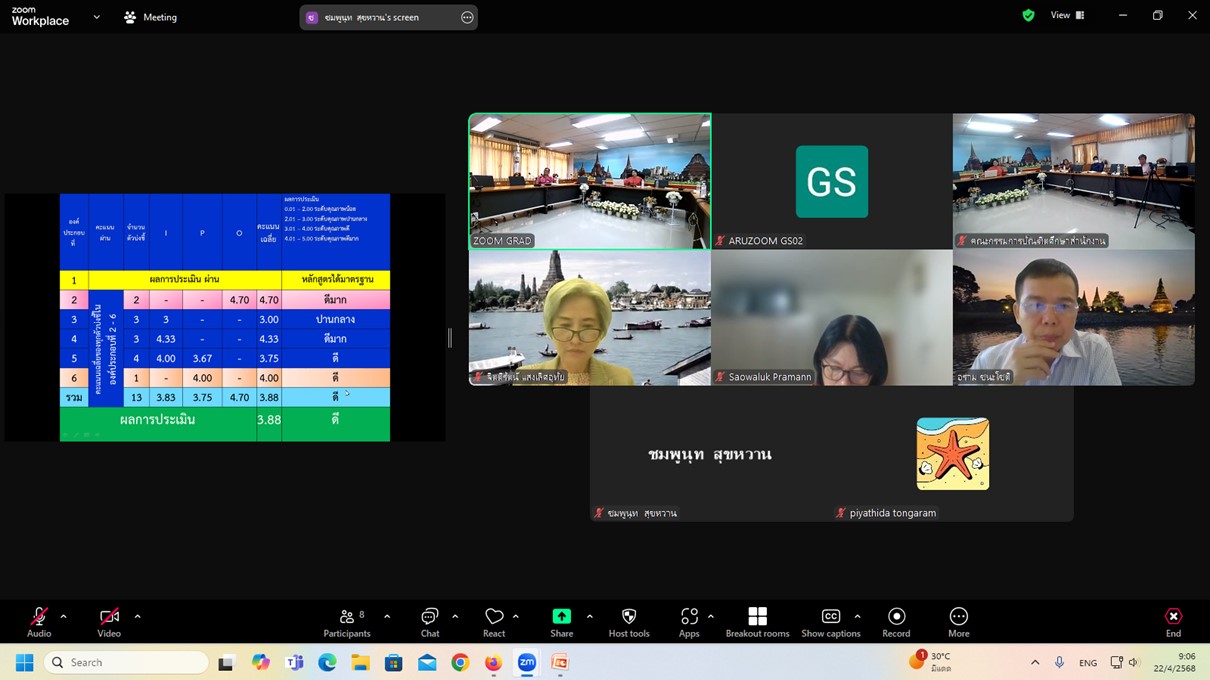Select the top-right meeting room video tile

pos(1074,181)
